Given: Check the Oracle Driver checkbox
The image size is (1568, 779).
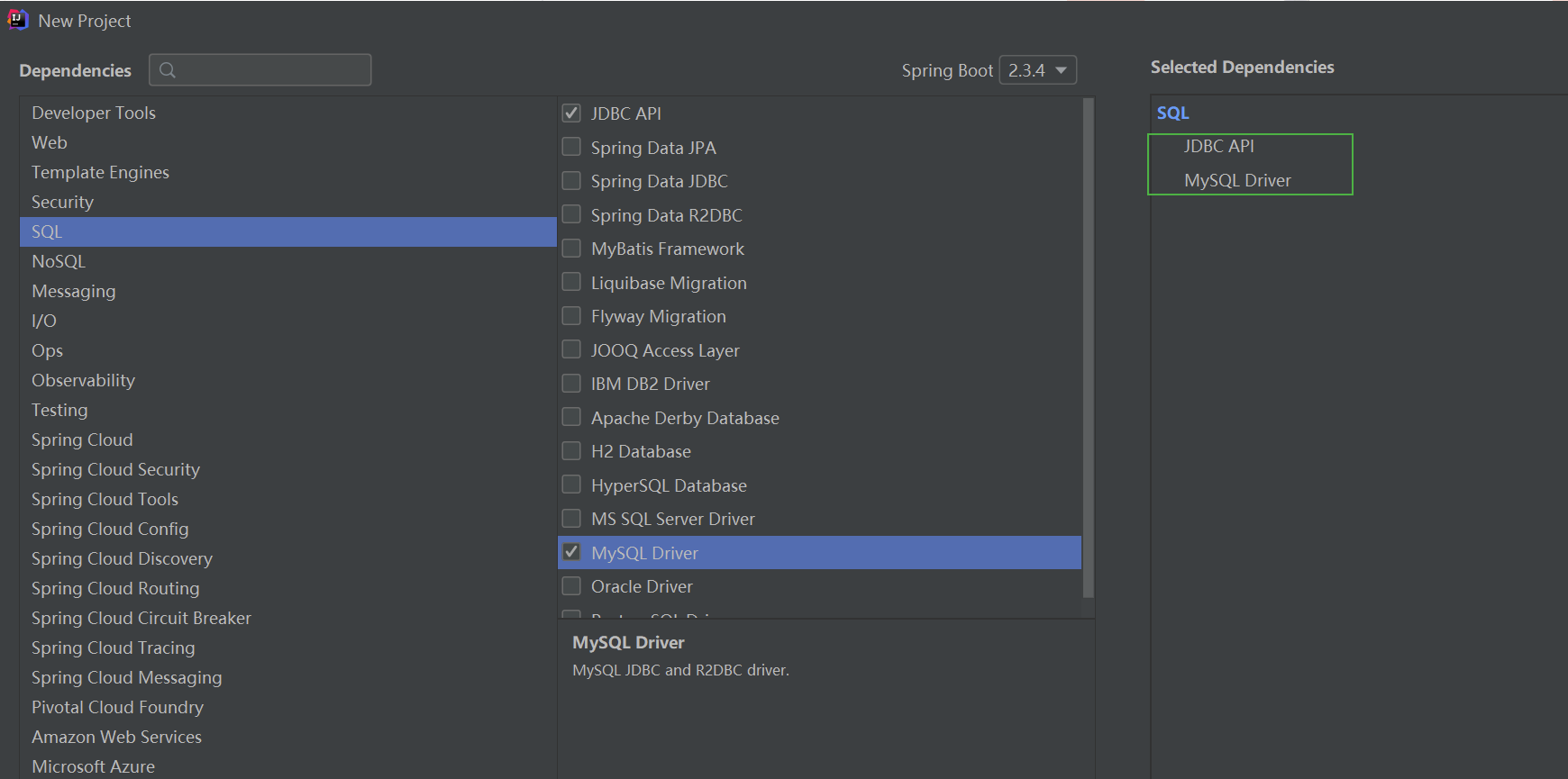Looking at the screenshot, I should point(571,585).
